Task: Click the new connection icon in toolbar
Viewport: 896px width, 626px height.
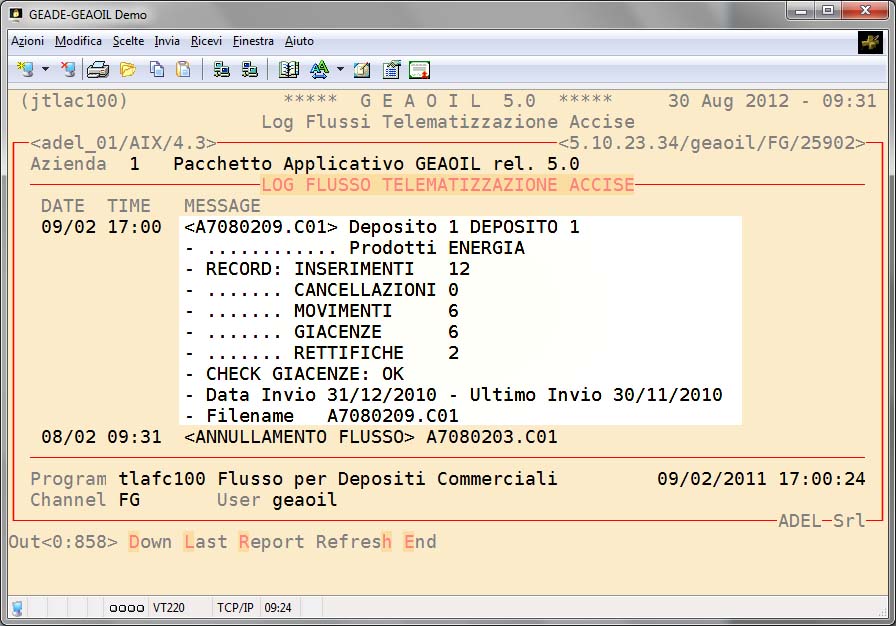Action: [x=25, y=69]
